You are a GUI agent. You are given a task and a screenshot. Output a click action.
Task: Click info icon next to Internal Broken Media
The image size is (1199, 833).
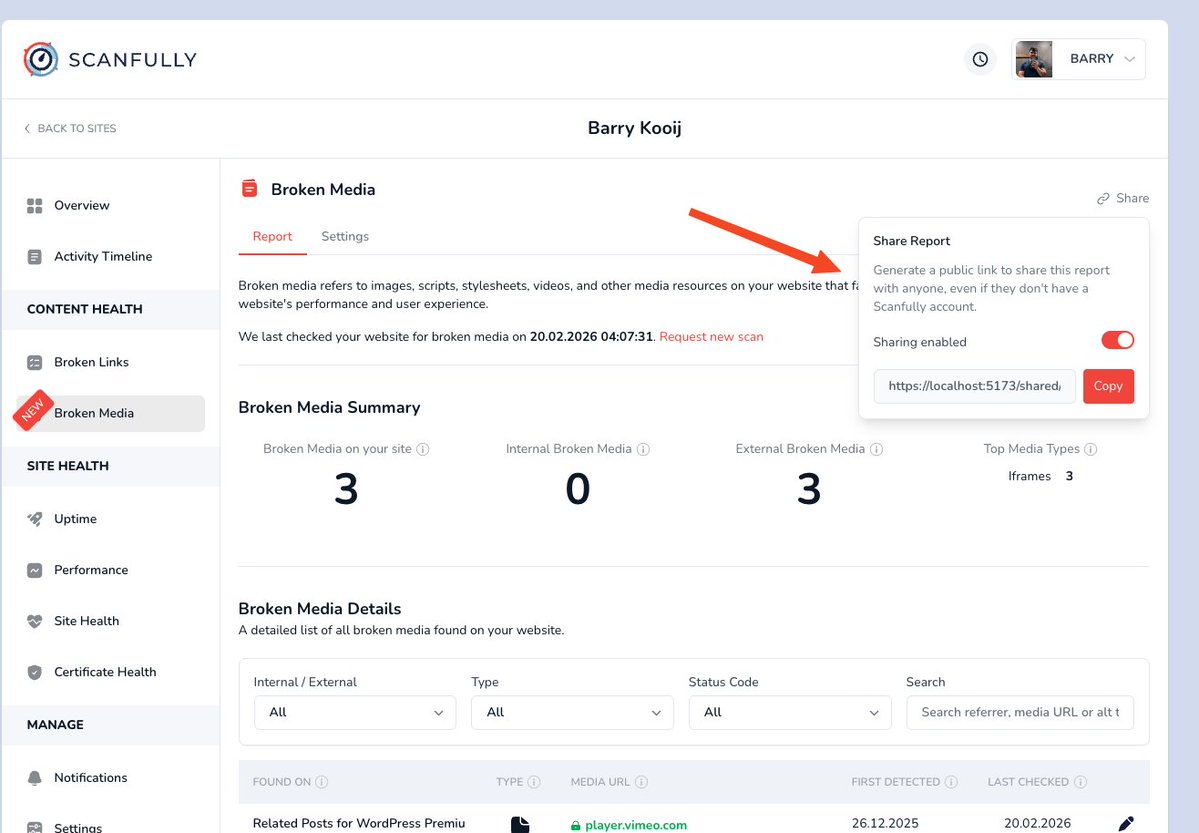click(643, 449)
